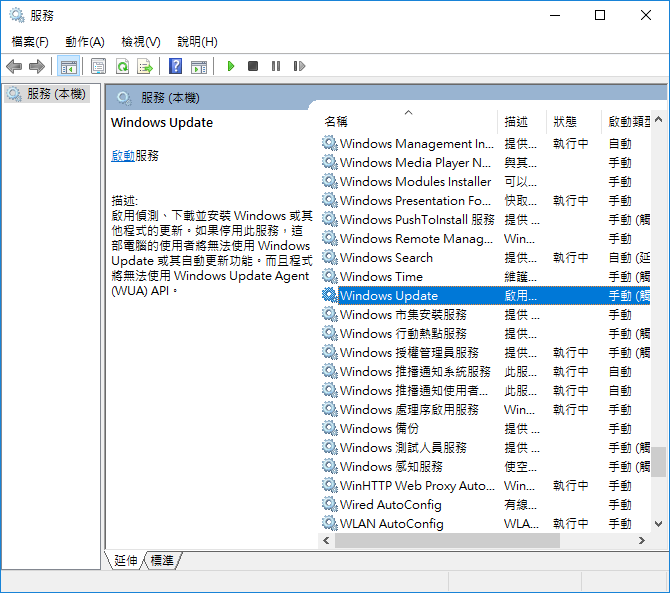This screenshot has width=670, height=593.
Task: Select Wired AutoConfig service
Action: click(486, 505)
